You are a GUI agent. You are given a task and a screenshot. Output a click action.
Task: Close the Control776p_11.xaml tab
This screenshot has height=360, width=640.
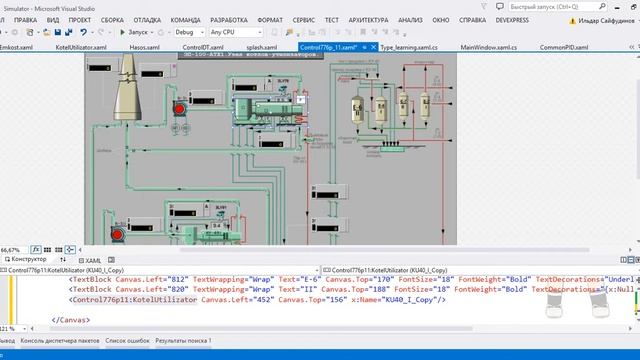coord(373,47)
